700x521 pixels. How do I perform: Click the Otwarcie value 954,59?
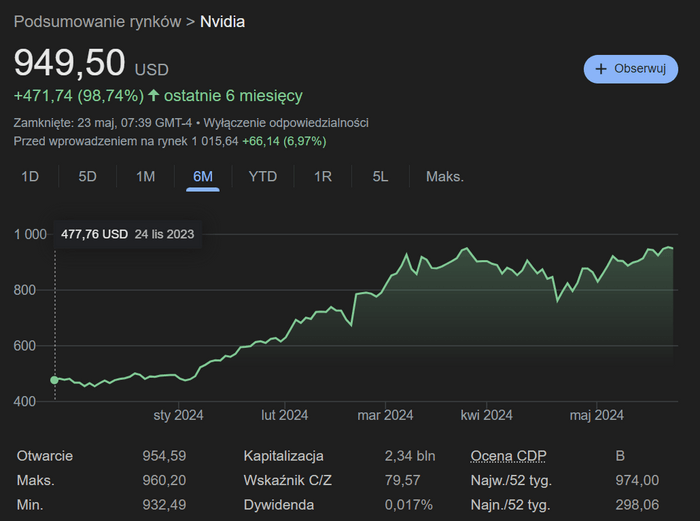click(164, 456)
